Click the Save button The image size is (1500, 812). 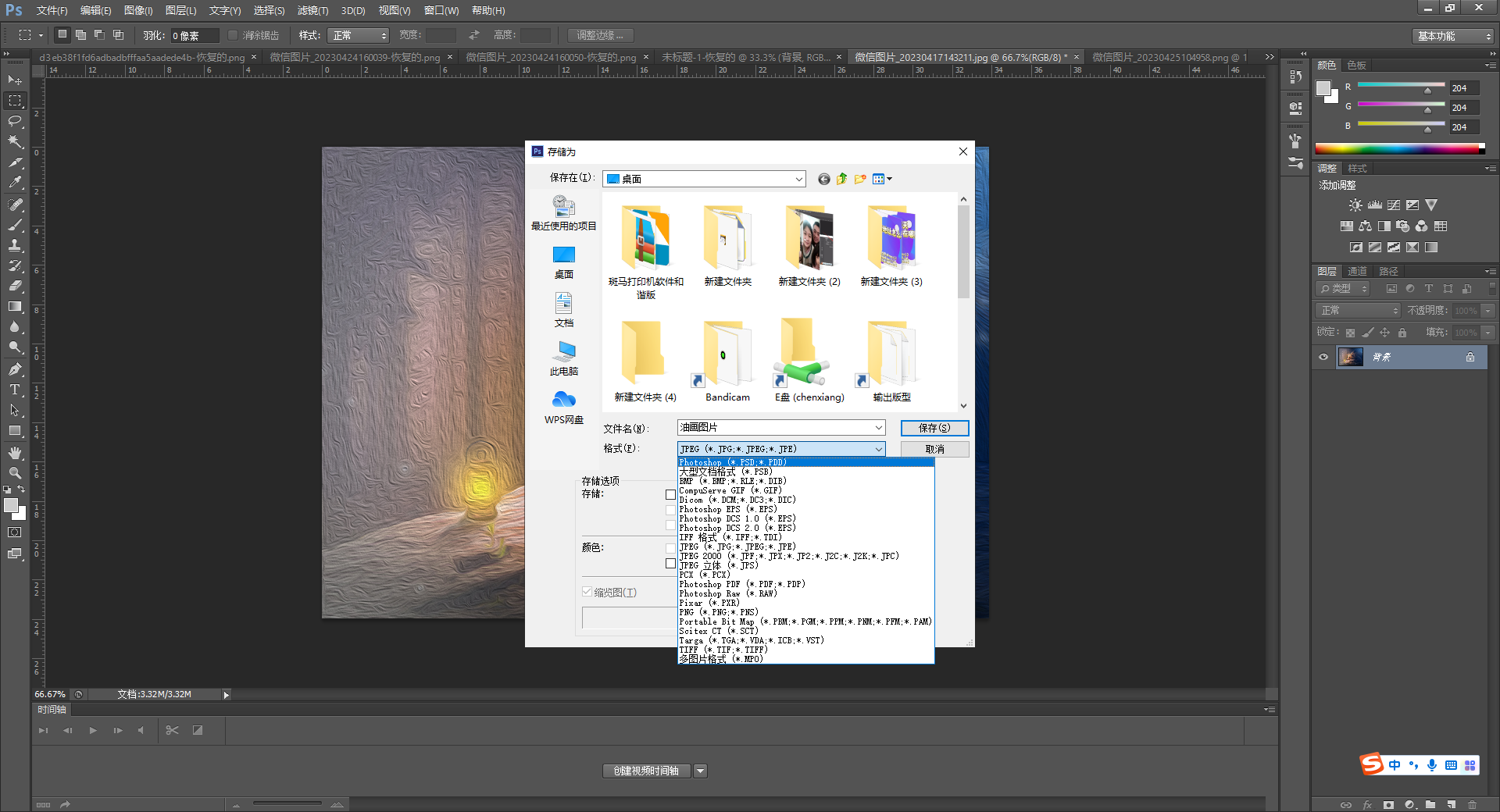tap(934, 428)
